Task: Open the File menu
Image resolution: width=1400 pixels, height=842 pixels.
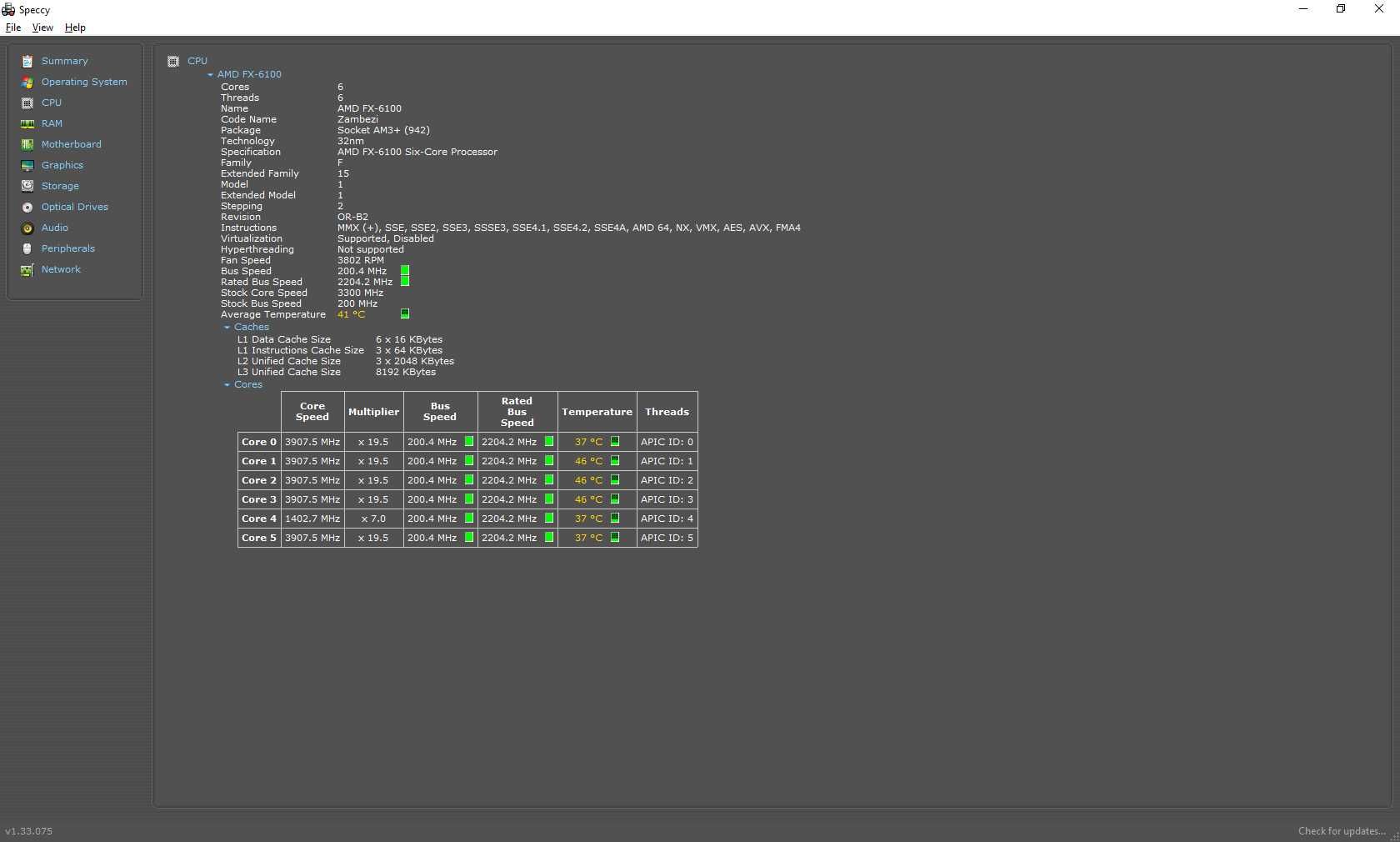Action: 13,28
